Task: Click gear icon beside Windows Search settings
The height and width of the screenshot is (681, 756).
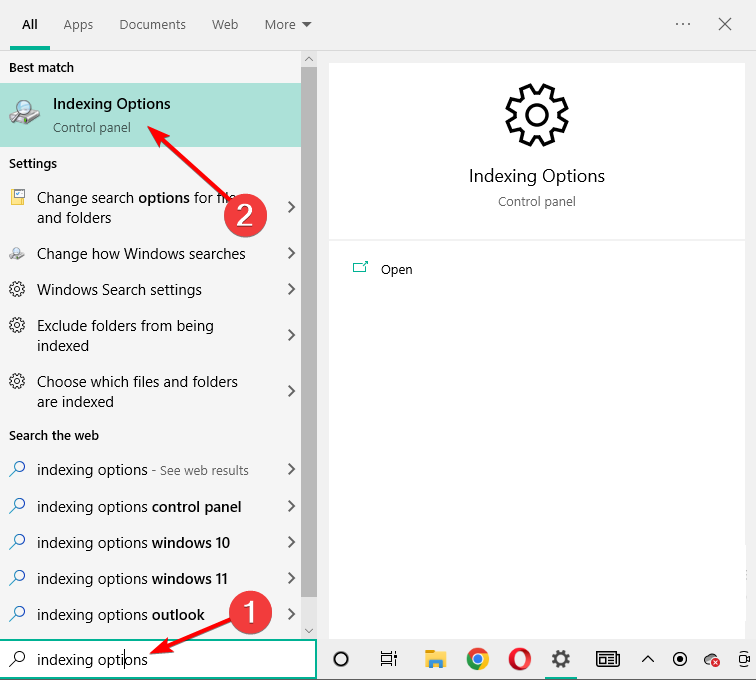Action: [x=17, y=289]
